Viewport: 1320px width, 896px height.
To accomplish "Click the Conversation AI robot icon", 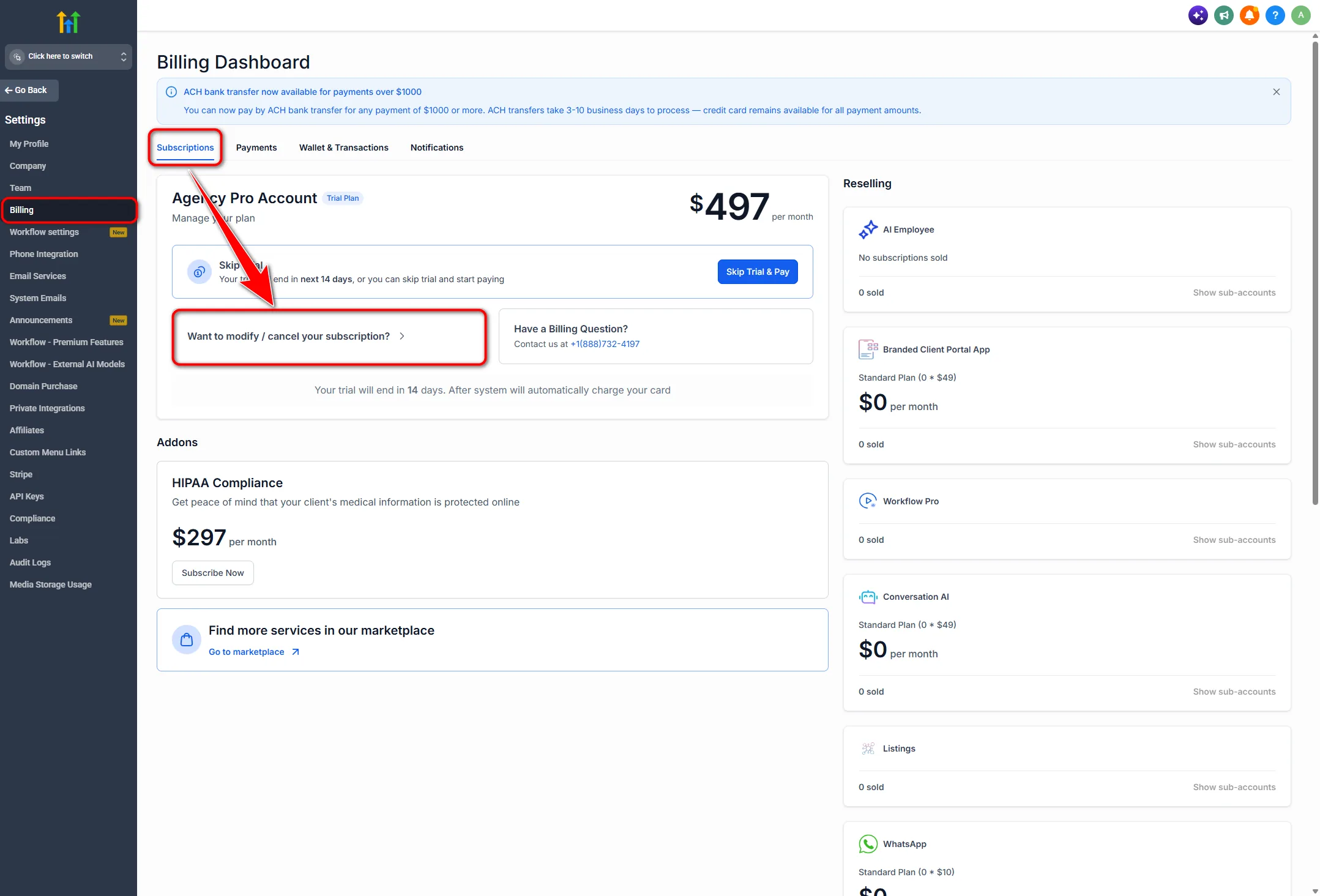I will click(x=868, y=597).
